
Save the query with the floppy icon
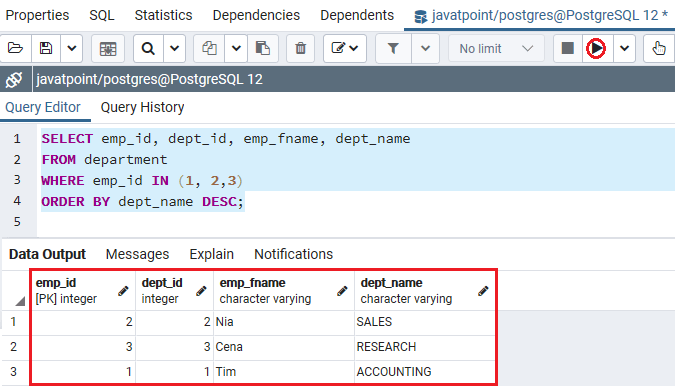[46, 48]
